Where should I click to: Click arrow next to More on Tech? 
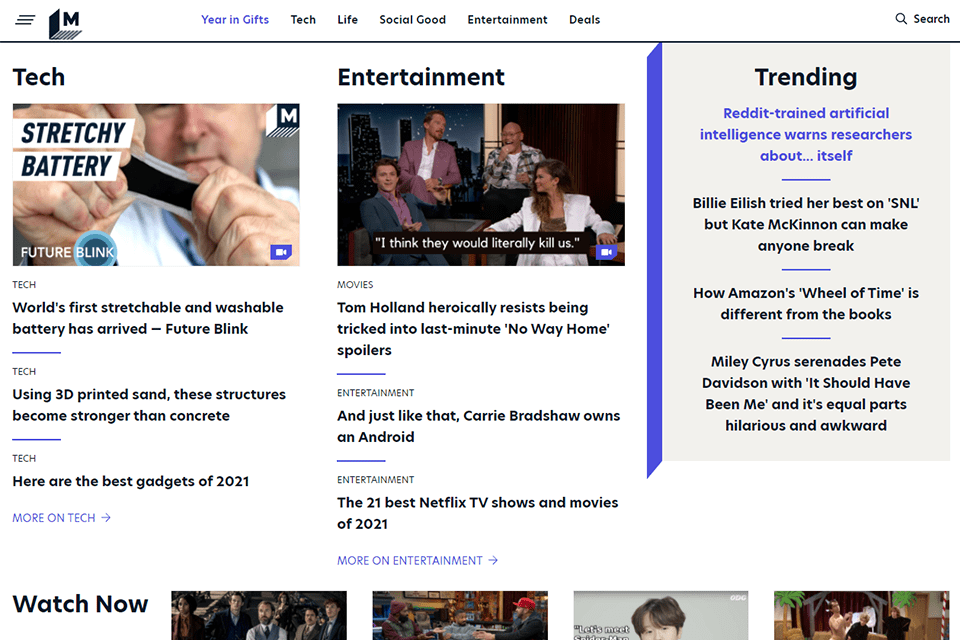click(106, 518)
